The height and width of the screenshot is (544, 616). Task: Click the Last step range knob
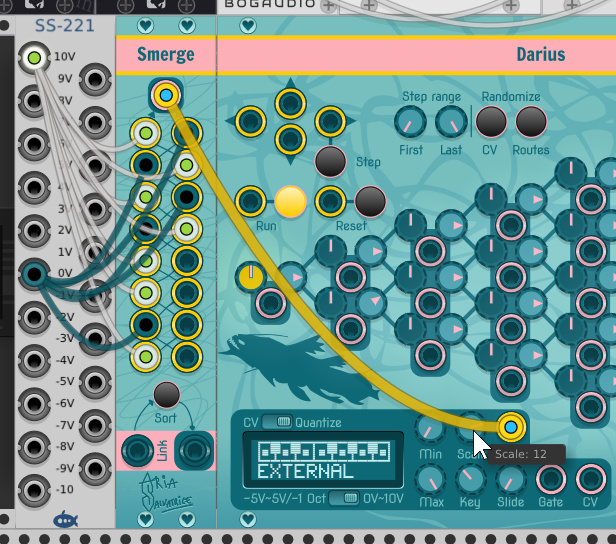(451, 122)
